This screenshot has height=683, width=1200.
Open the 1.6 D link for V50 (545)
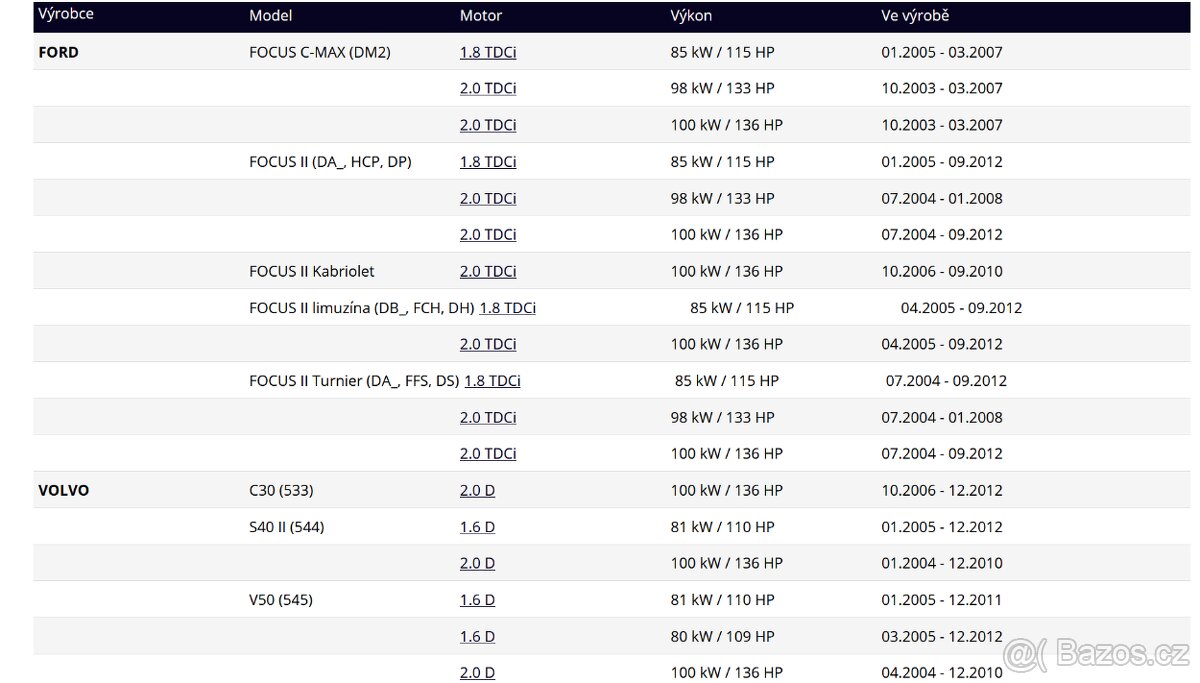click(477, 600)
